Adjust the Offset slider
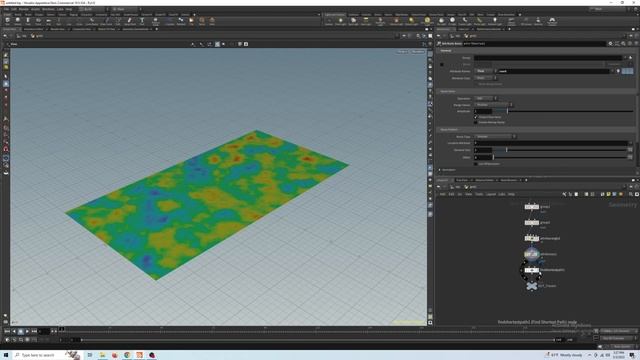Viewport: 640px width, 360px height. (x=560, y=157)
